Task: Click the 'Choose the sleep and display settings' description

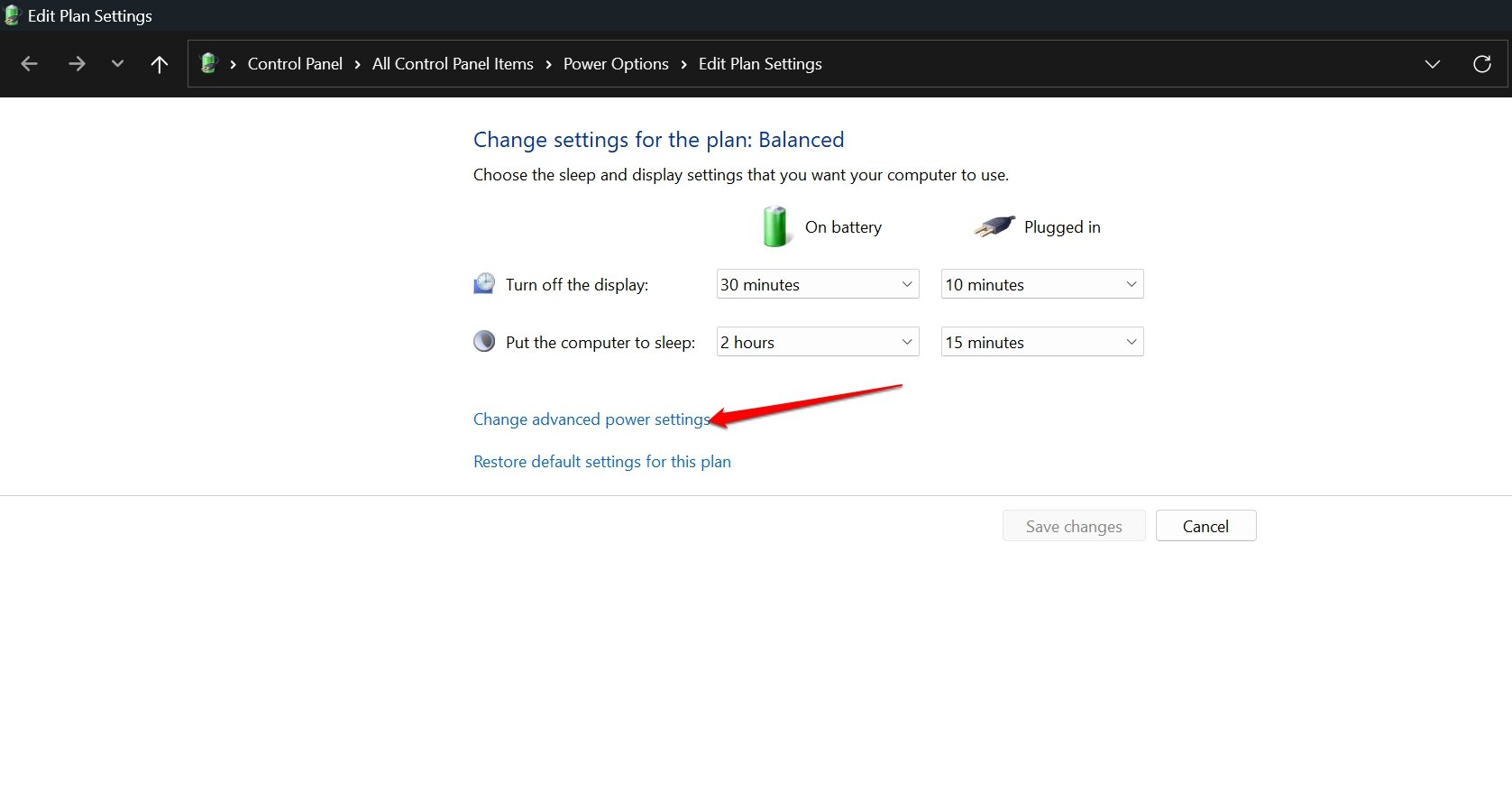Action: [x=741, y=175]
